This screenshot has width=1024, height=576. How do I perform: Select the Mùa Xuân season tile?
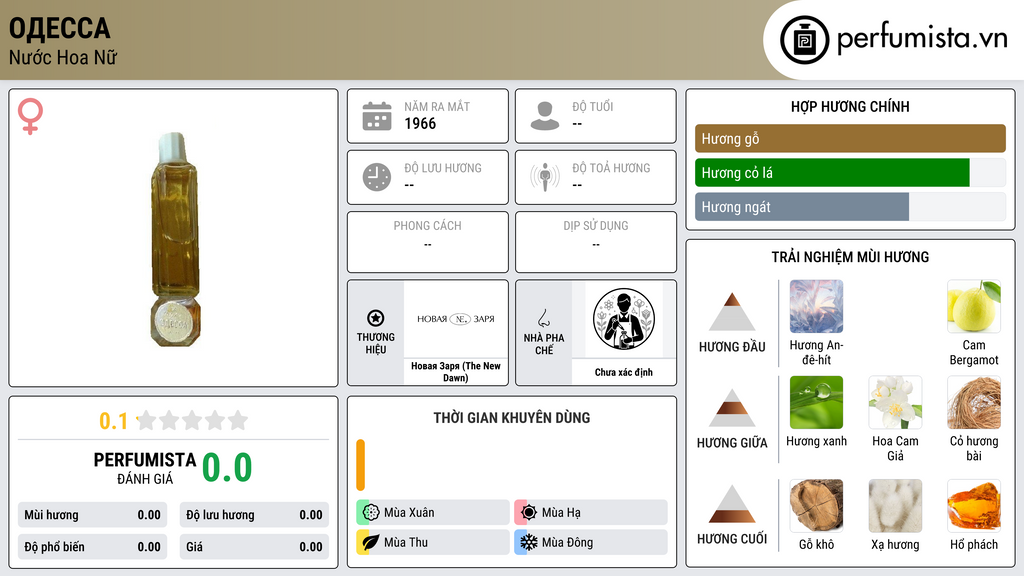click(x=433, y=512)
